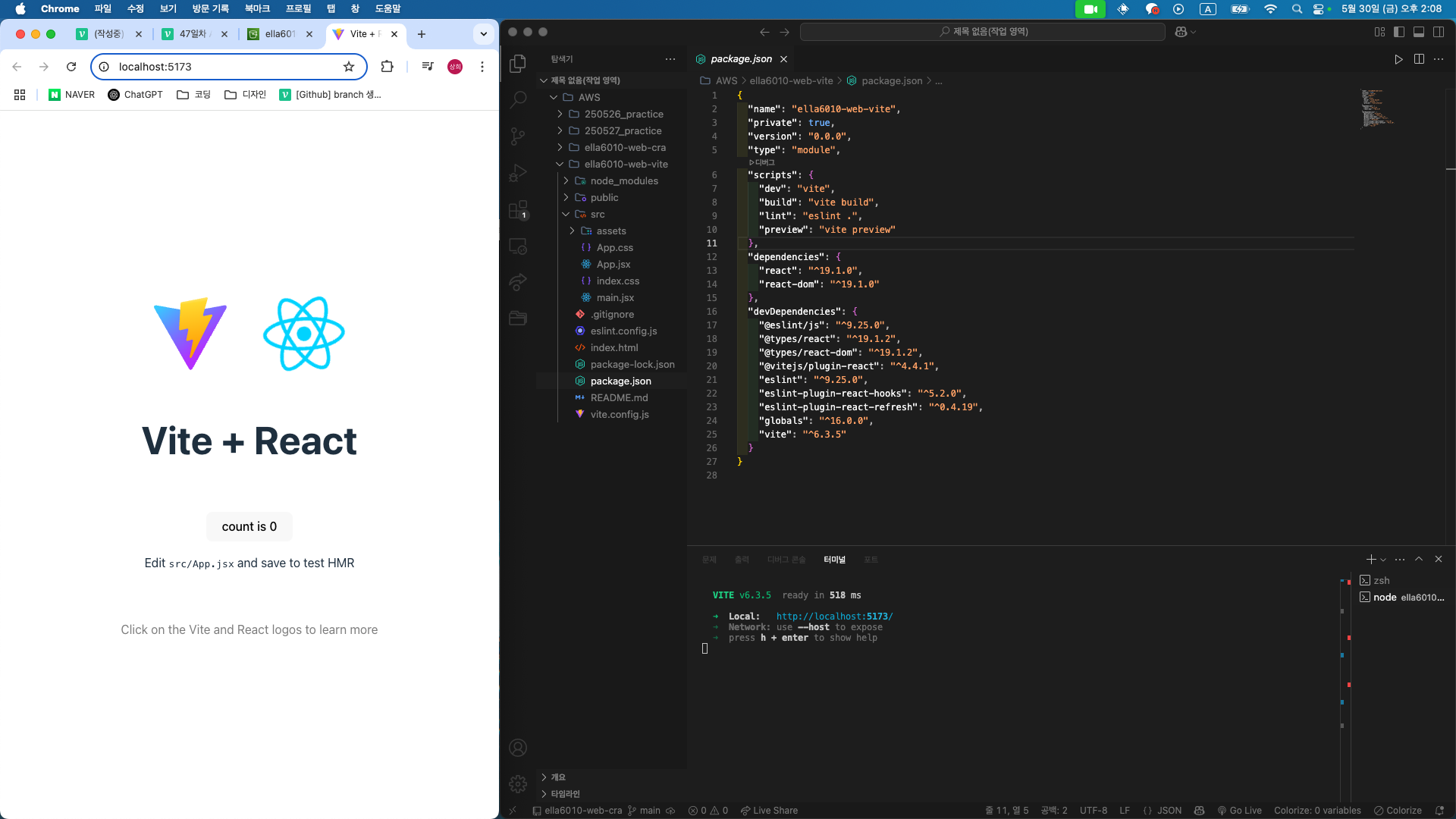Open the NAVER bookmark
The height and width of the screenshot is (819, 1456).
pos(72,95)
